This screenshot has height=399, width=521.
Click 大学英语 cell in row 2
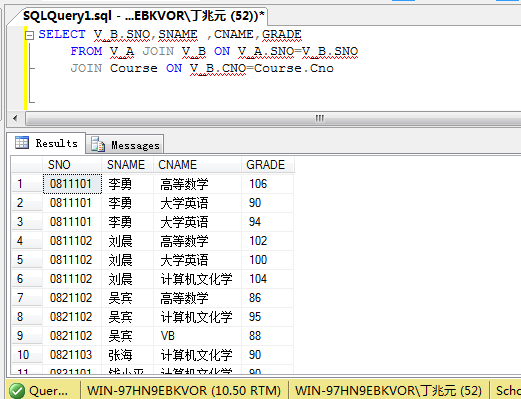point(197,203)
